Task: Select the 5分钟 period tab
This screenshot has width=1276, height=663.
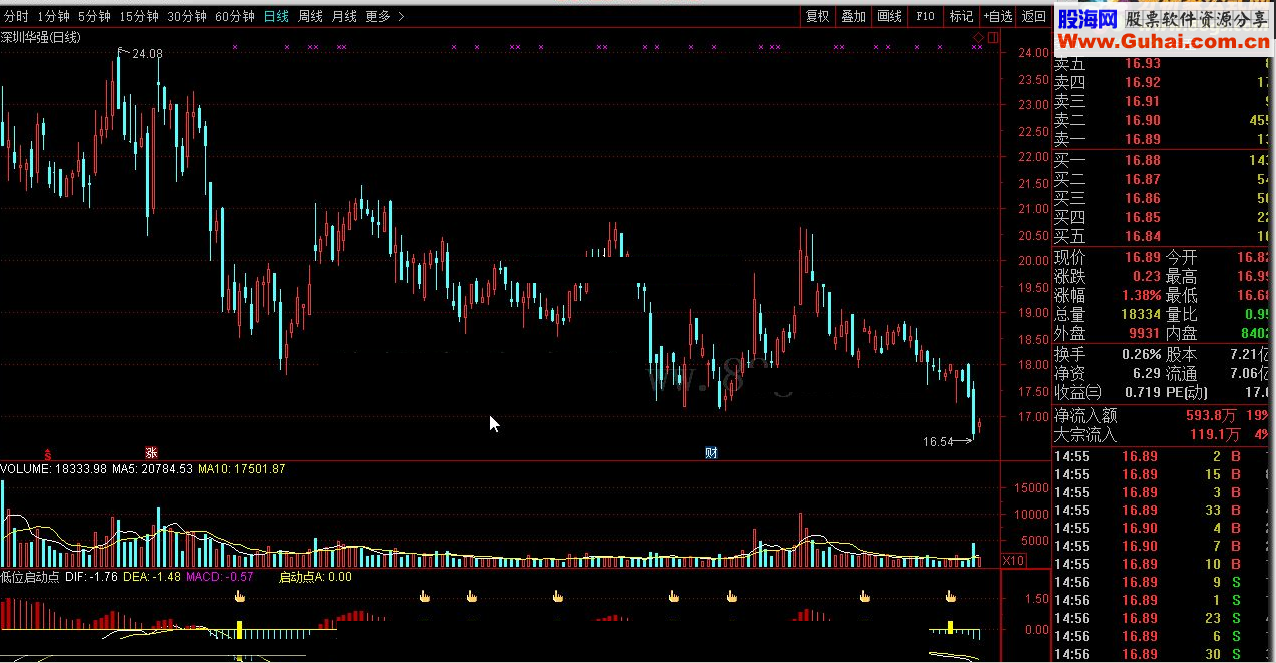Action: 94,16
